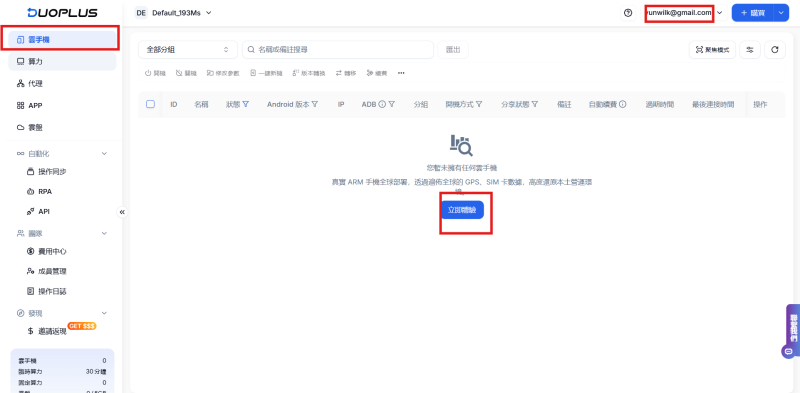The image size is (800, 393).
Task: Open the arrow dropdown beside 購買
Action: [781, 13]
